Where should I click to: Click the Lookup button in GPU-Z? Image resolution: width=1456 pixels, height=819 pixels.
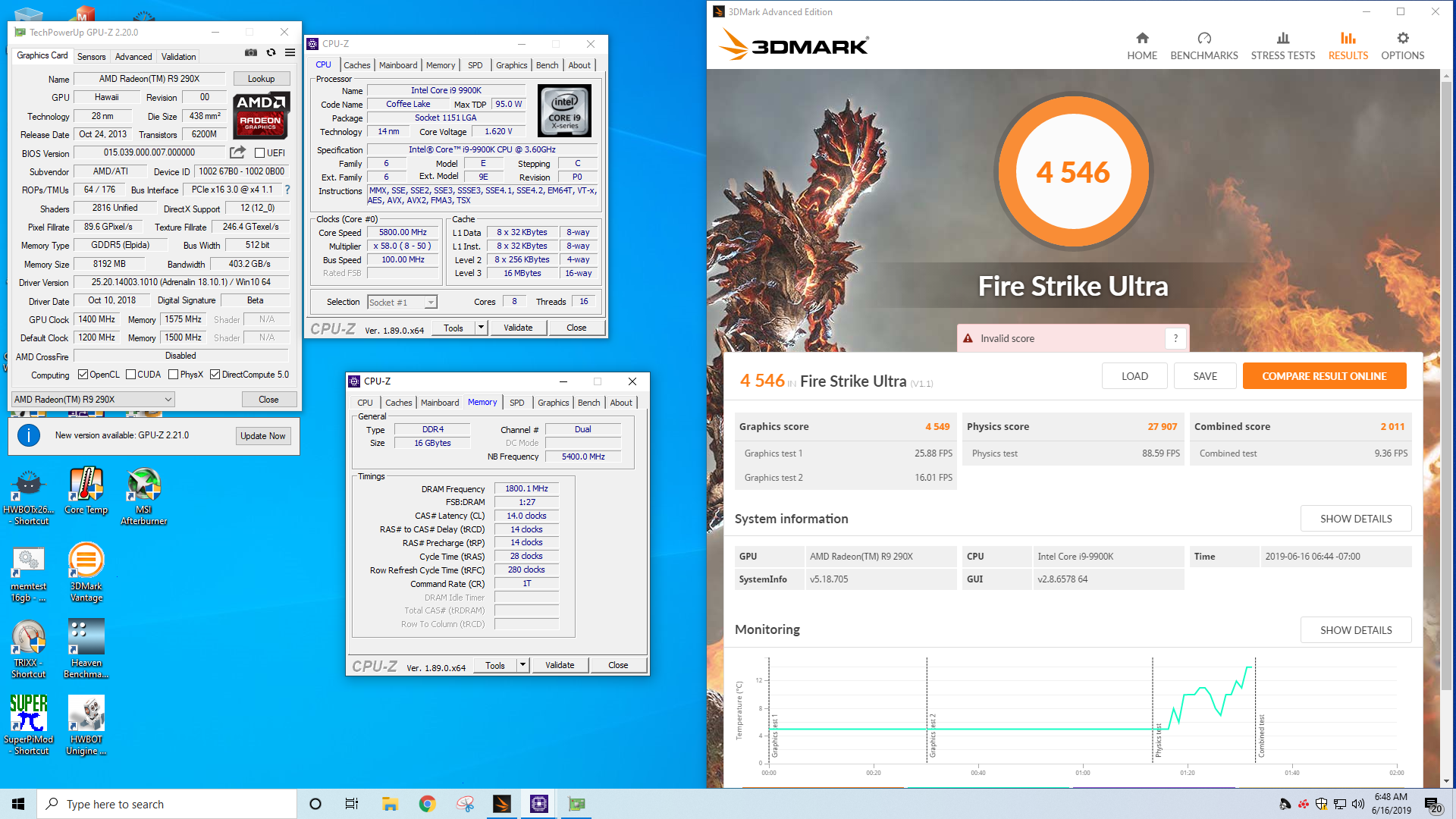261,79
